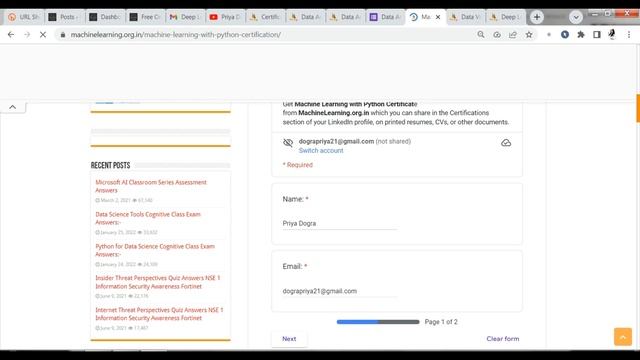Collapse the top chevron expander
Image resolution: width=640 pixels, height=360 pixels.
point(13,107)
